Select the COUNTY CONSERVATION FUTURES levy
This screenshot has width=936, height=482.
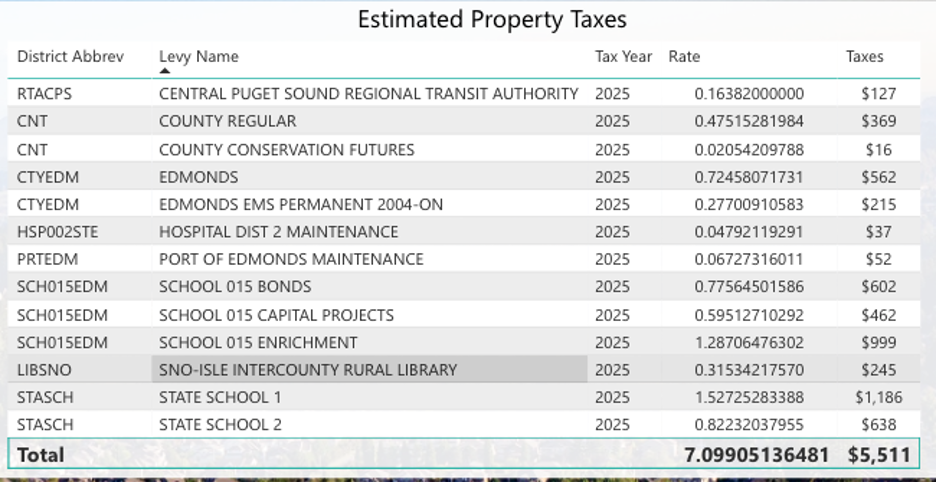[x=286, y=149]
